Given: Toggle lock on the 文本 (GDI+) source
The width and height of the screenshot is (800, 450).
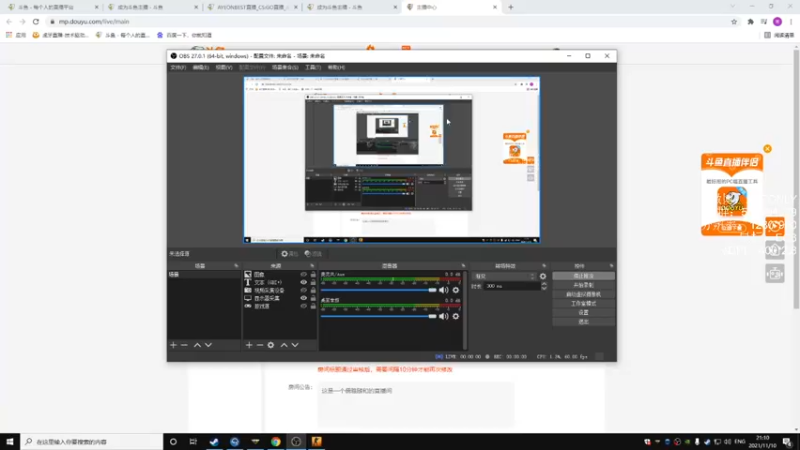Looking at the screenshot, I should pos(313,282).
